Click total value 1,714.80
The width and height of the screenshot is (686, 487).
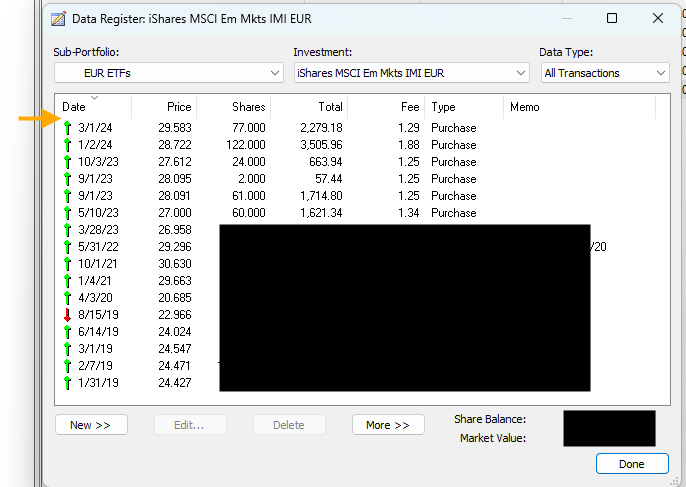tap(322, 196)
